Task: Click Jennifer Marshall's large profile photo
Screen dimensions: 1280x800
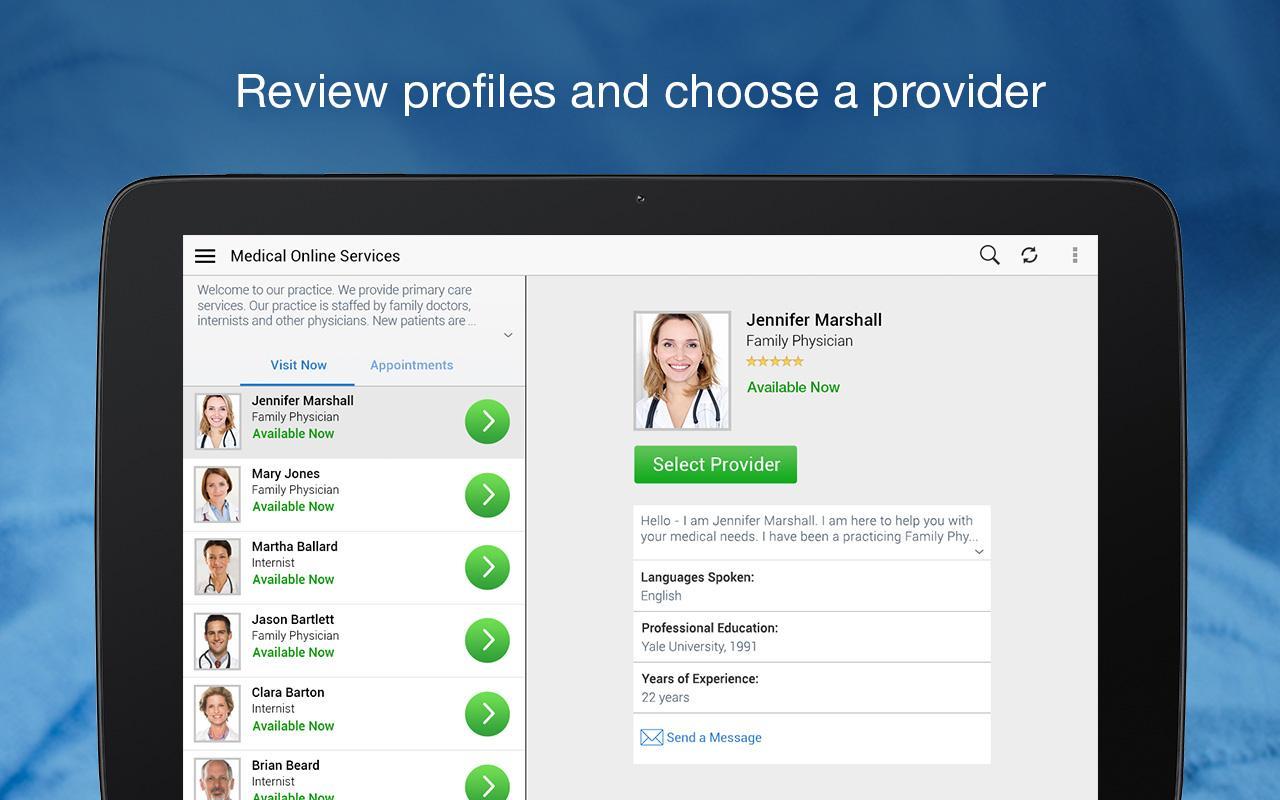Action: pos(682,370)
